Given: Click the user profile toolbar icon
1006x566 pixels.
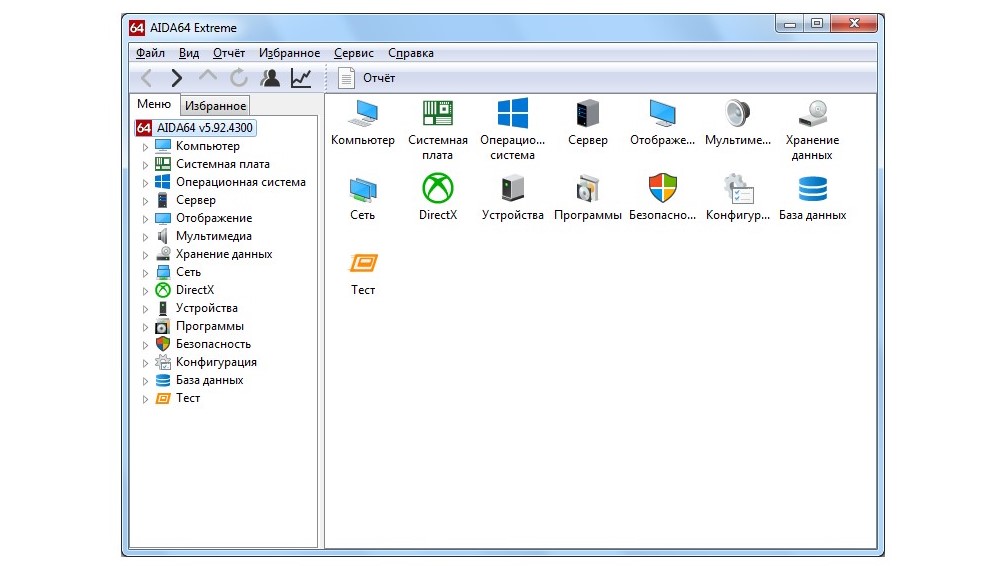Looking at the screenshot, I should [x=270, y=78].
